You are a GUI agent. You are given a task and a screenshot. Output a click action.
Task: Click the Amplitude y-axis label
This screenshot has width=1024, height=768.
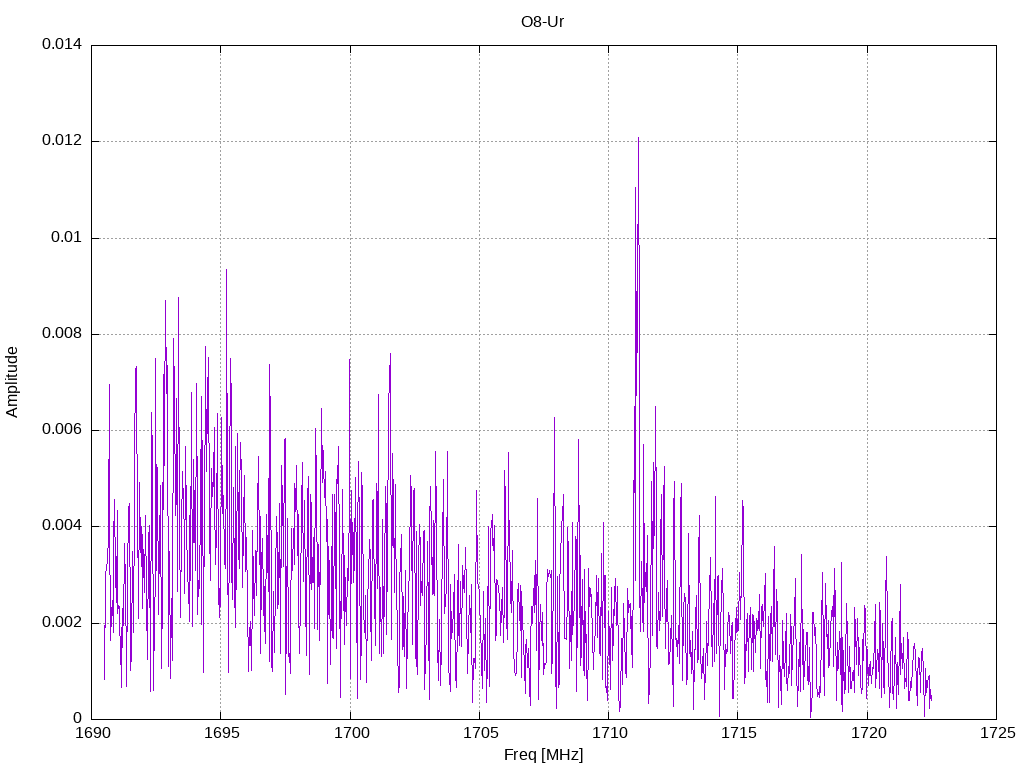pos(12,382)
